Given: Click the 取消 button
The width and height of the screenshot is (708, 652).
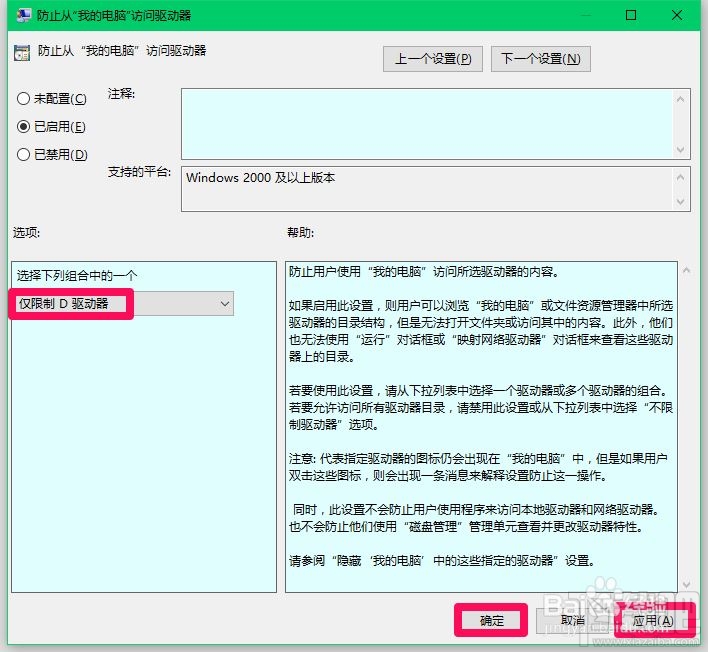Looking at the screenshot, I should [x=573, y=620].
